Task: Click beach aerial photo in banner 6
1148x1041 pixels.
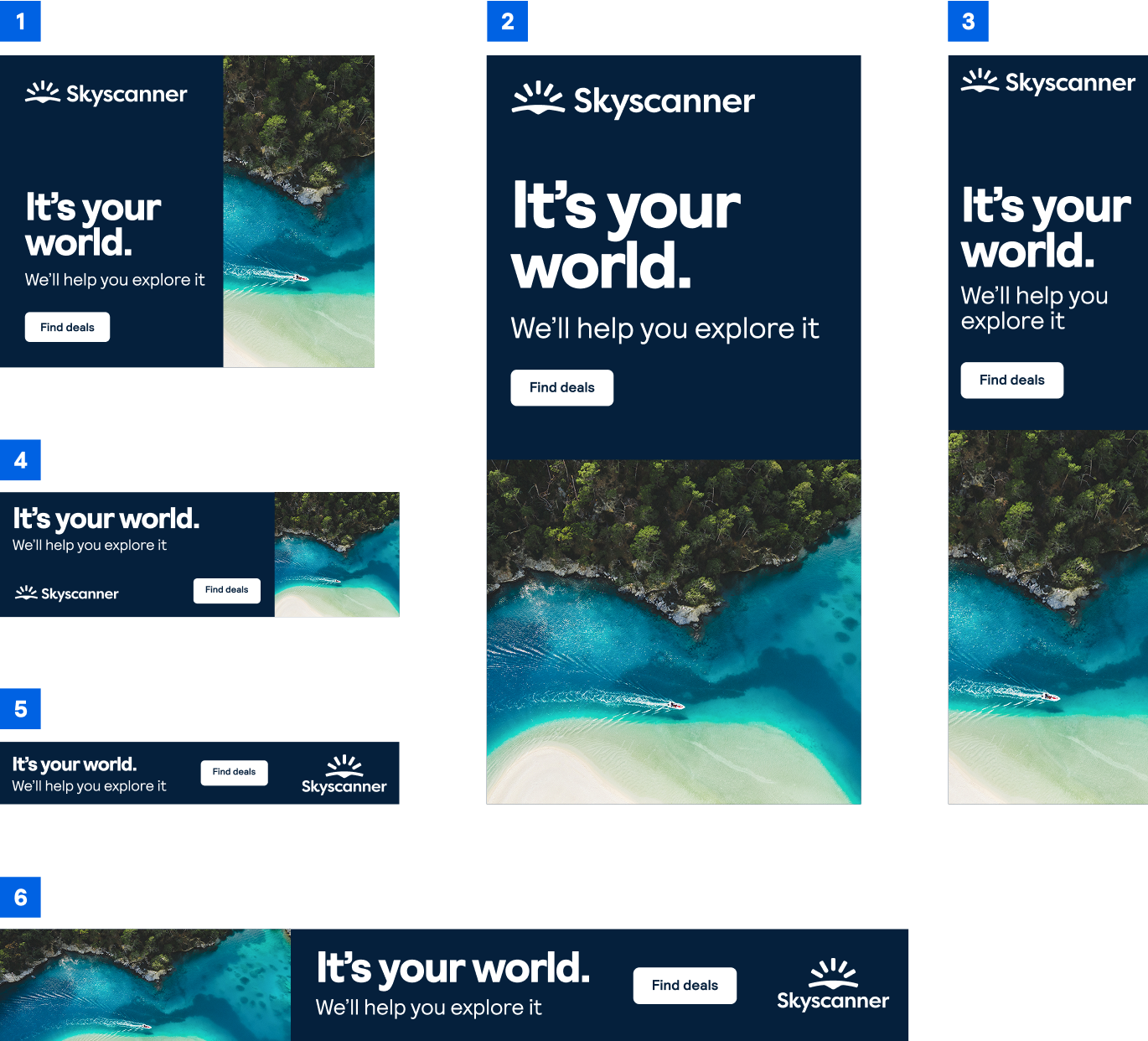Action: click(x=145, y=985)
